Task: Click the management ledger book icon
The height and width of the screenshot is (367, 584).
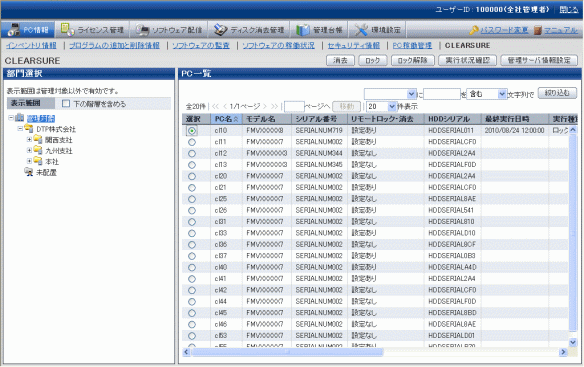Action: coord(303,30)
